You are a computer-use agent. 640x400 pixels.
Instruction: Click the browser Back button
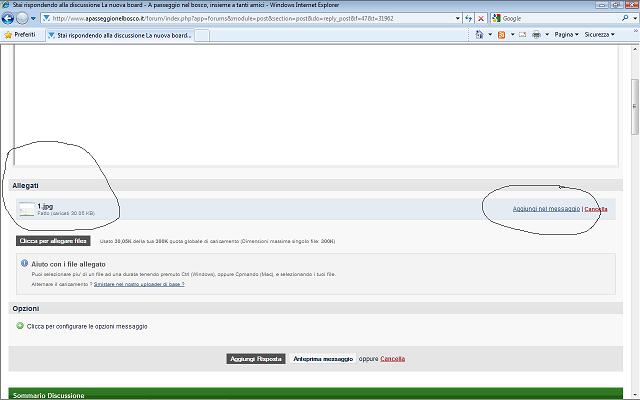pos(9,18)
